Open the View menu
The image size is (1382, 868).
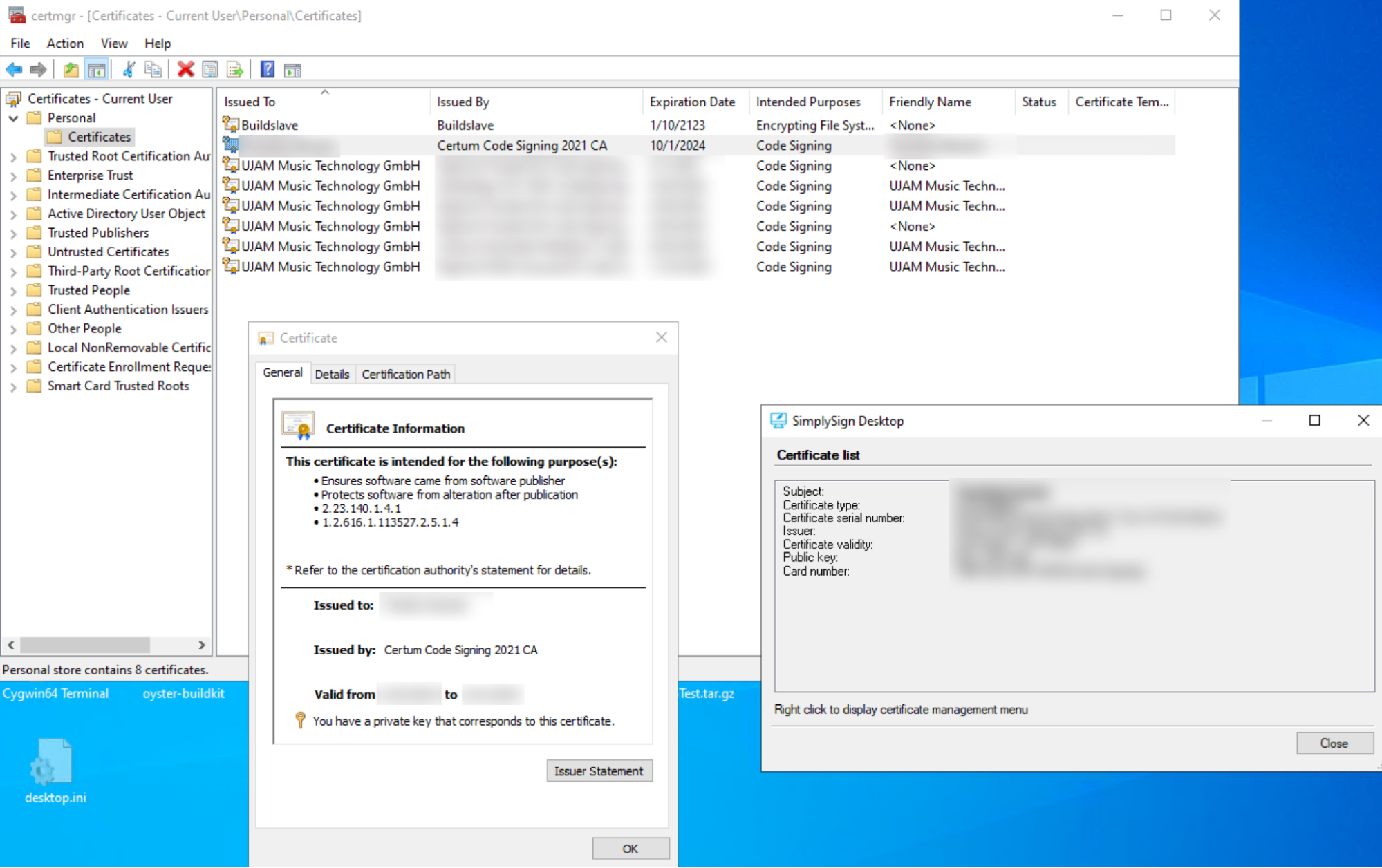114,43
